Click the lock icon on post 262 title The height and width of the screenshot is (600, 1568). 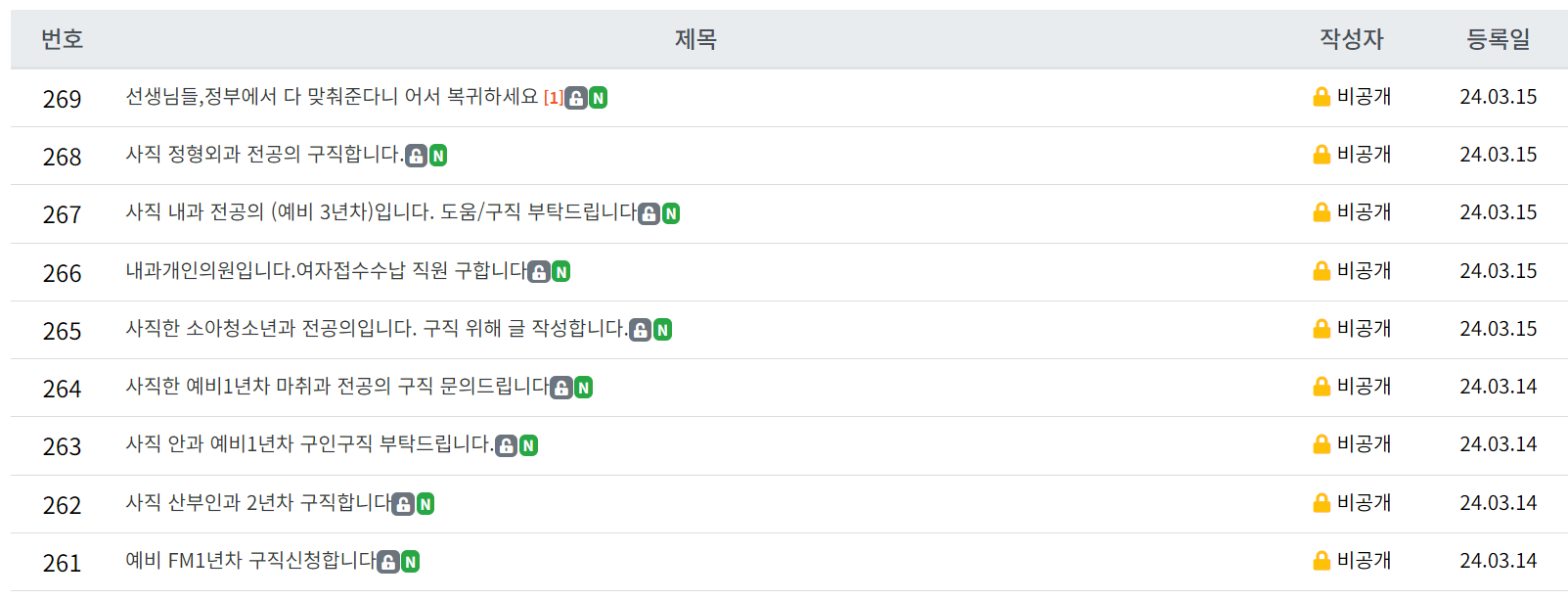coord(403,504)
